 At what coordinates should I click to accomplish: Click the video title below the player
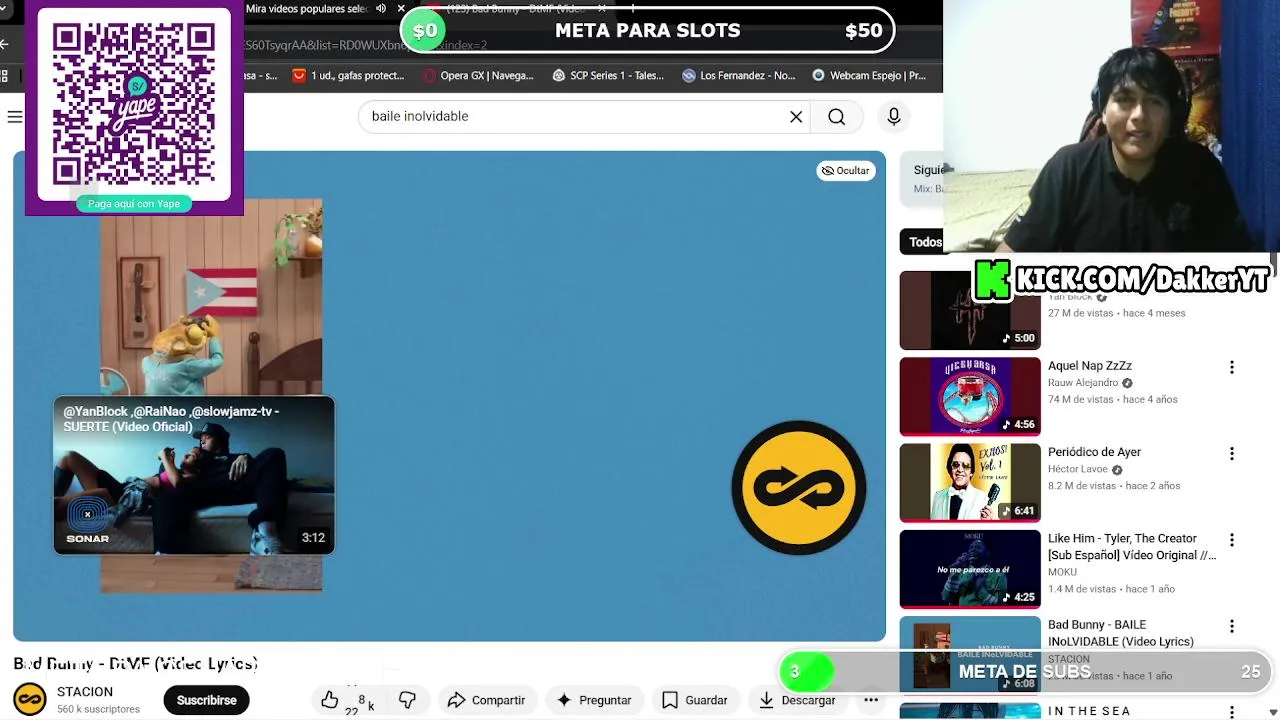[136, 663]
